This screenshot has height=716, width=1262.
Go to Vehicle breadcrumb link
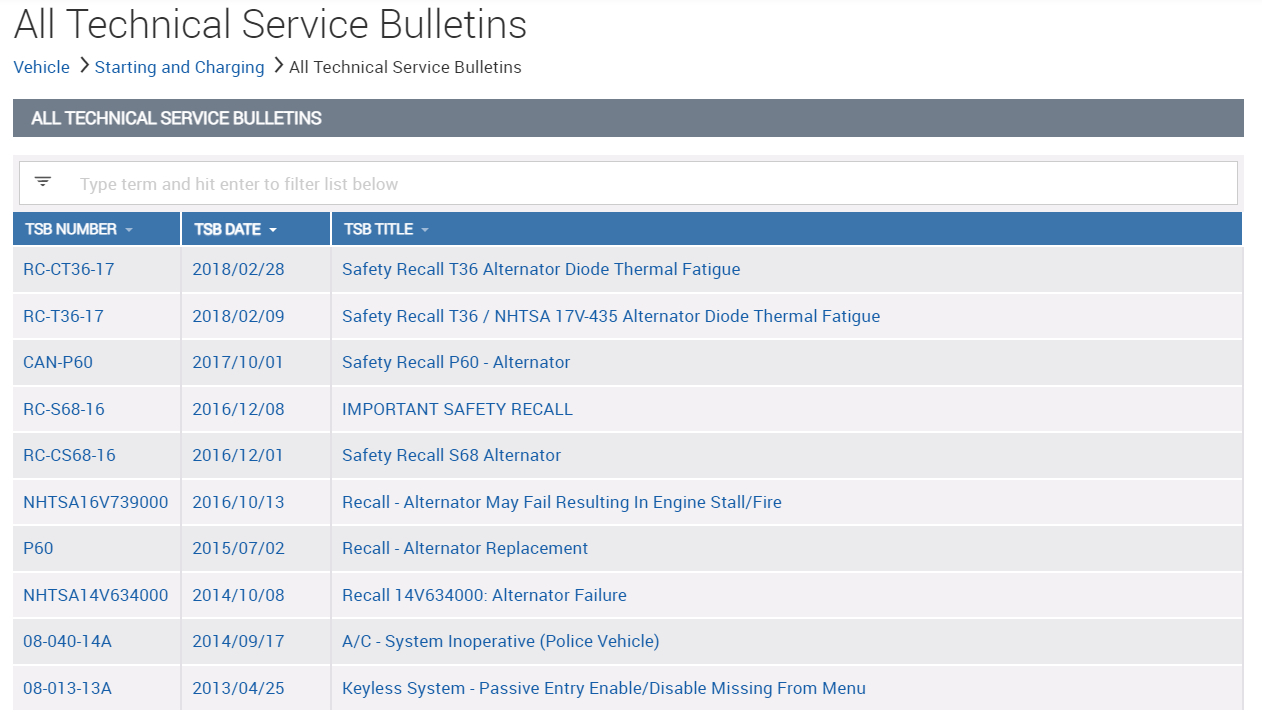[42, 67]
